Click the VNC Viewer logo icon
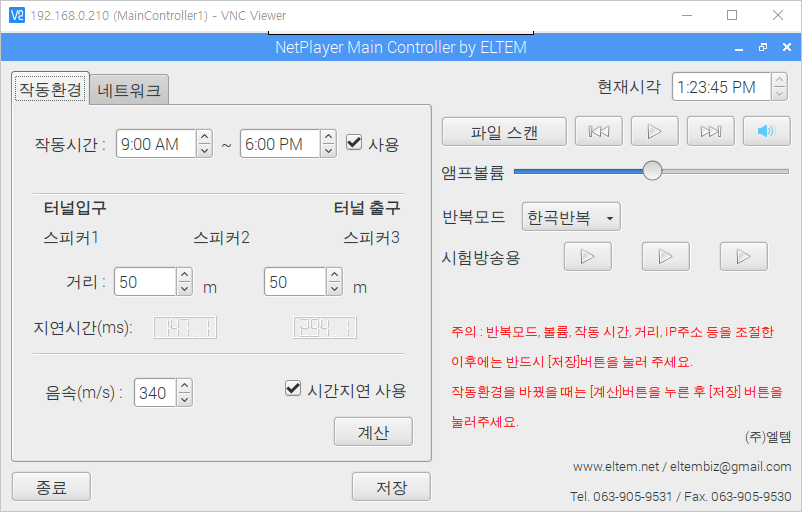802x512 pixels. 16,15
